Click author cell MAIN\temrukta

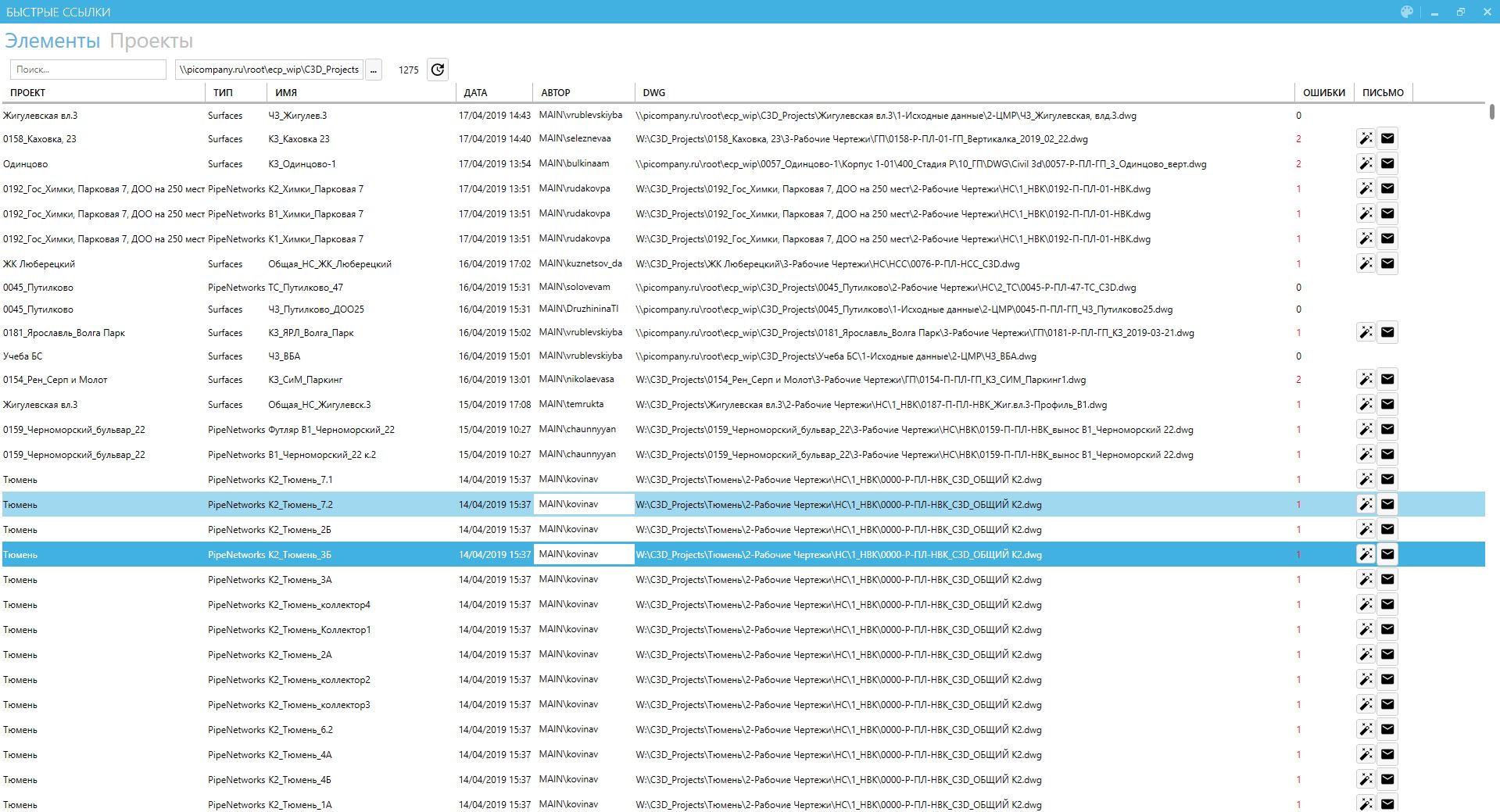click(571, 404)
